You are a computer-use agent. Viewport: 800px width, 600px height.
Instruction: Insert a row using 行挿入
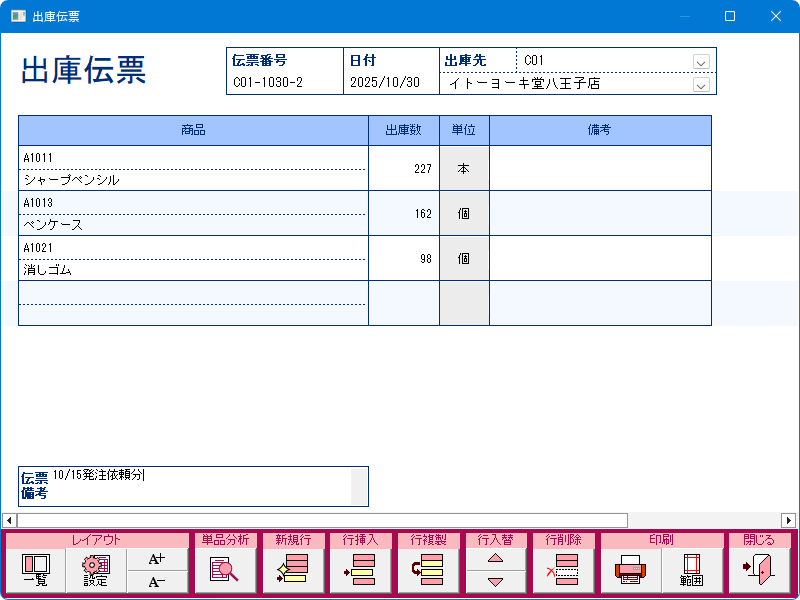coord(360,571)
